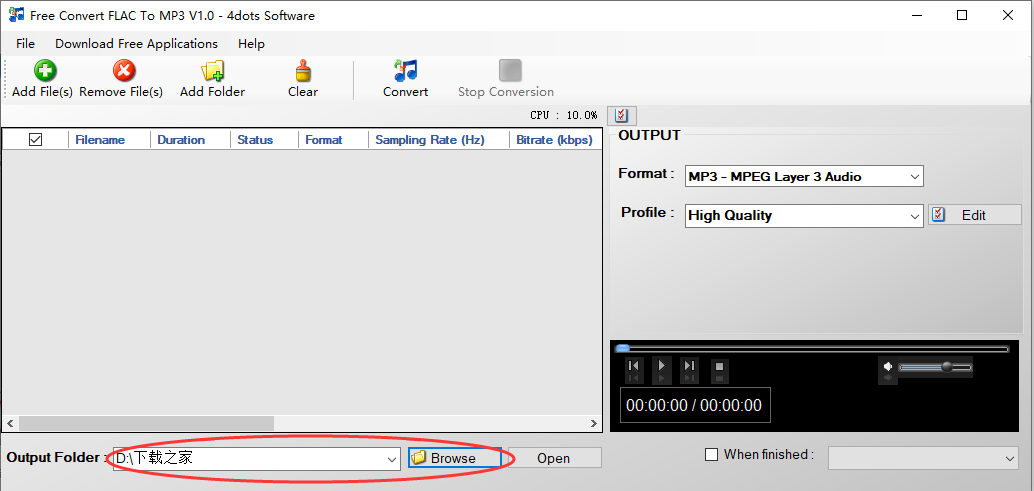1034x491 pixels.
Task: Click the Add File(s) toolbar icon
Action: click(44, 70)
